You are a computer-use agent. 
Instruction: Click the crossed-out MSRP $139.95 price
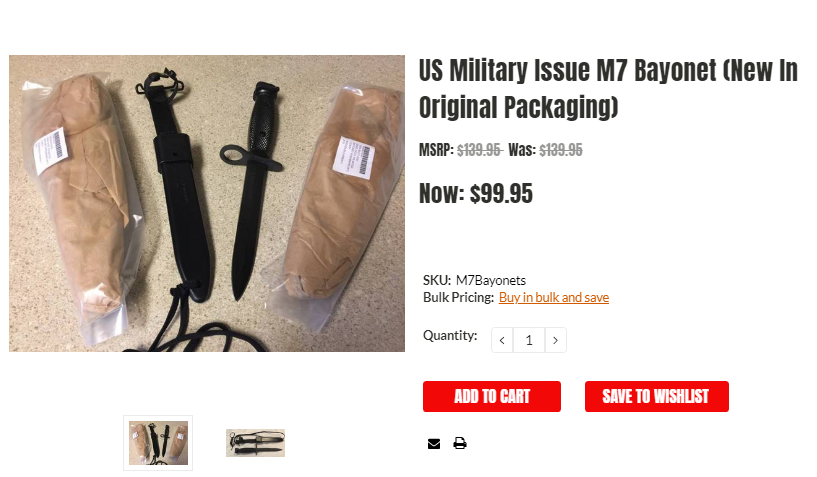(x=479, y=150)
